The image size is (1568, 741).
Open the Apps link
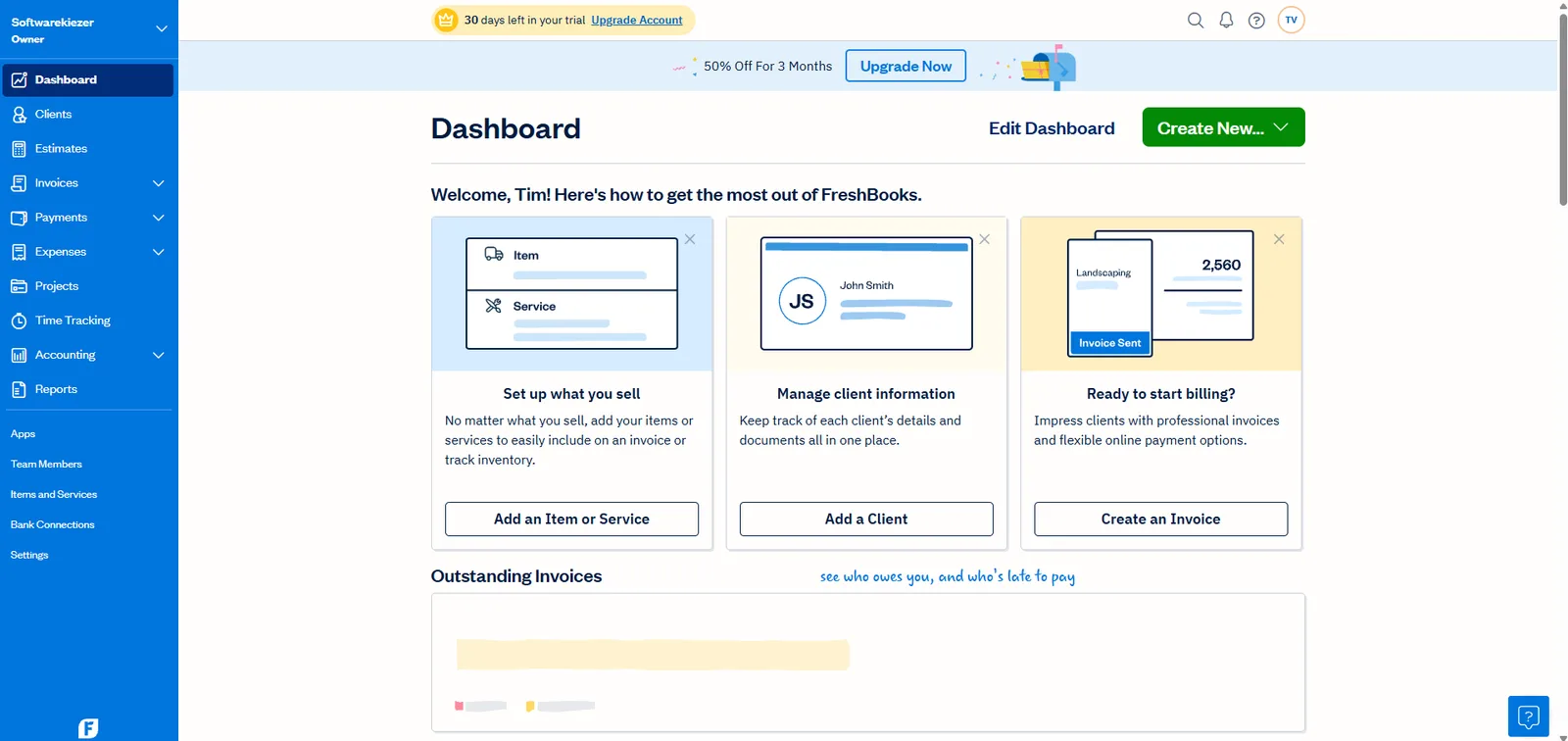[23, 434]
